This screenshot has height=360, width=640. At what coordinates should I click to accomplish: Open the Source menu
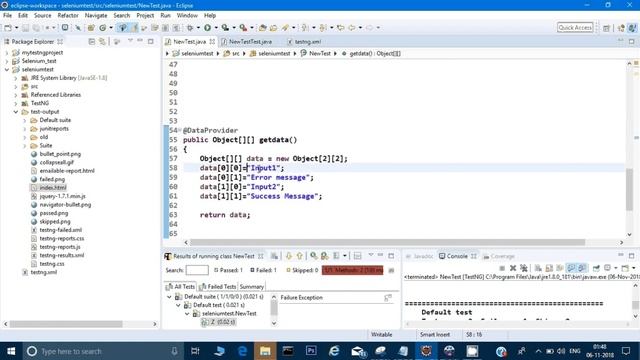[42, 16]
